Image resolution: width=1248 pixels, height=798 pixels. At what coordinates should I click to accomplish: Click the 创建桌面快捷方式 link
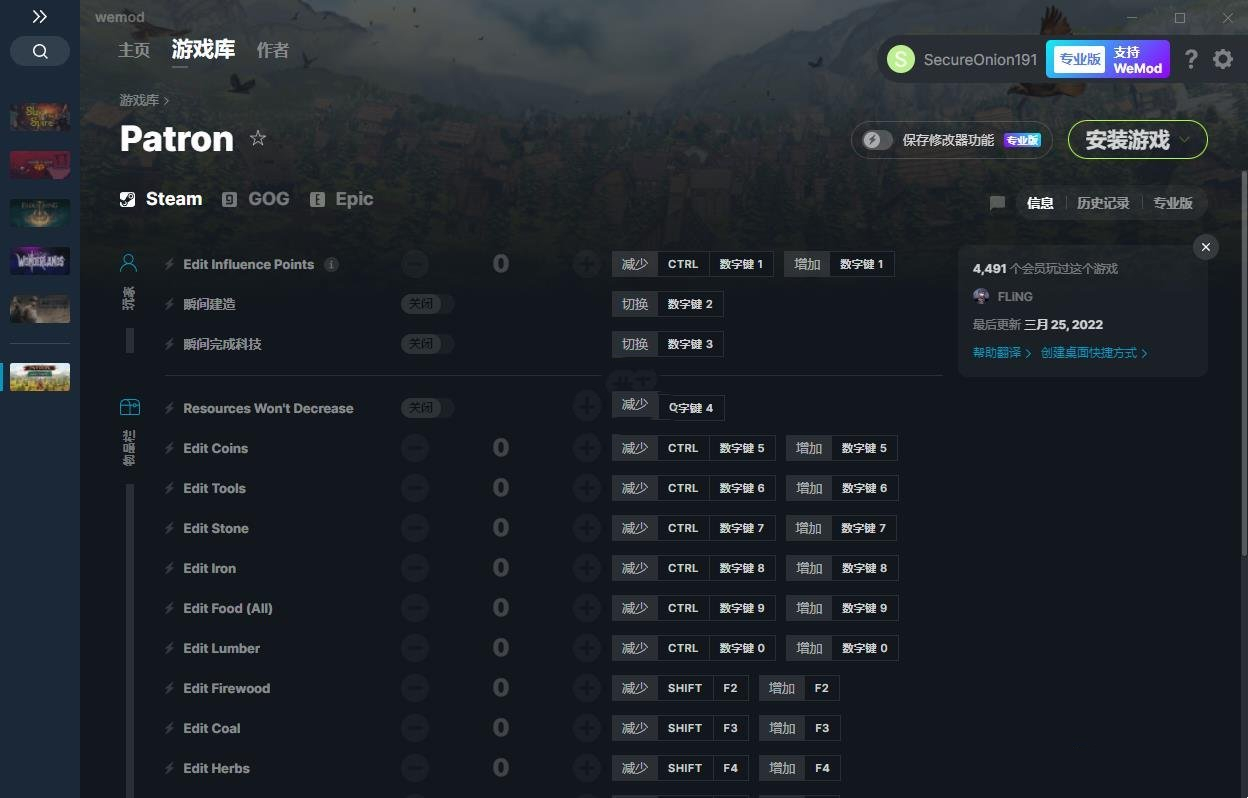[x=1094, y=353]
